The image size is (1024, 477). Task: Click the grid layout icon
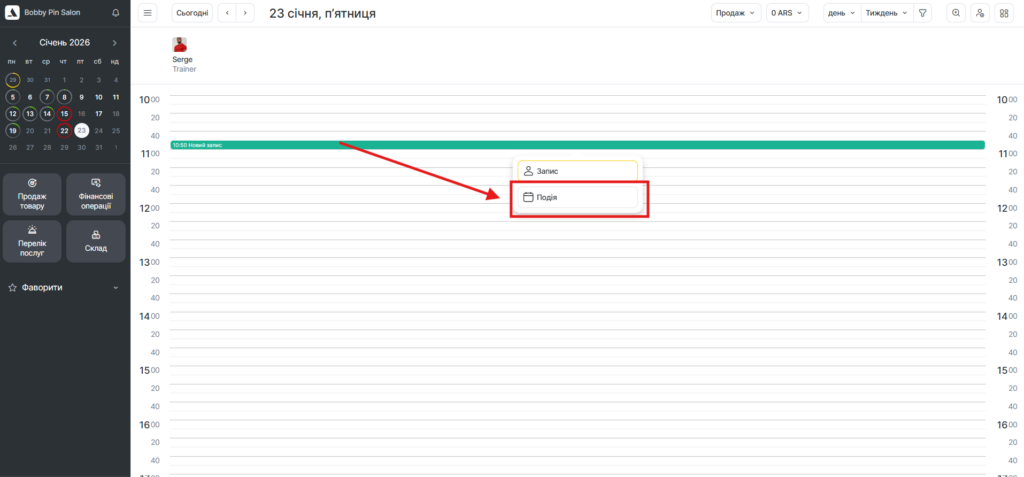1003,13
